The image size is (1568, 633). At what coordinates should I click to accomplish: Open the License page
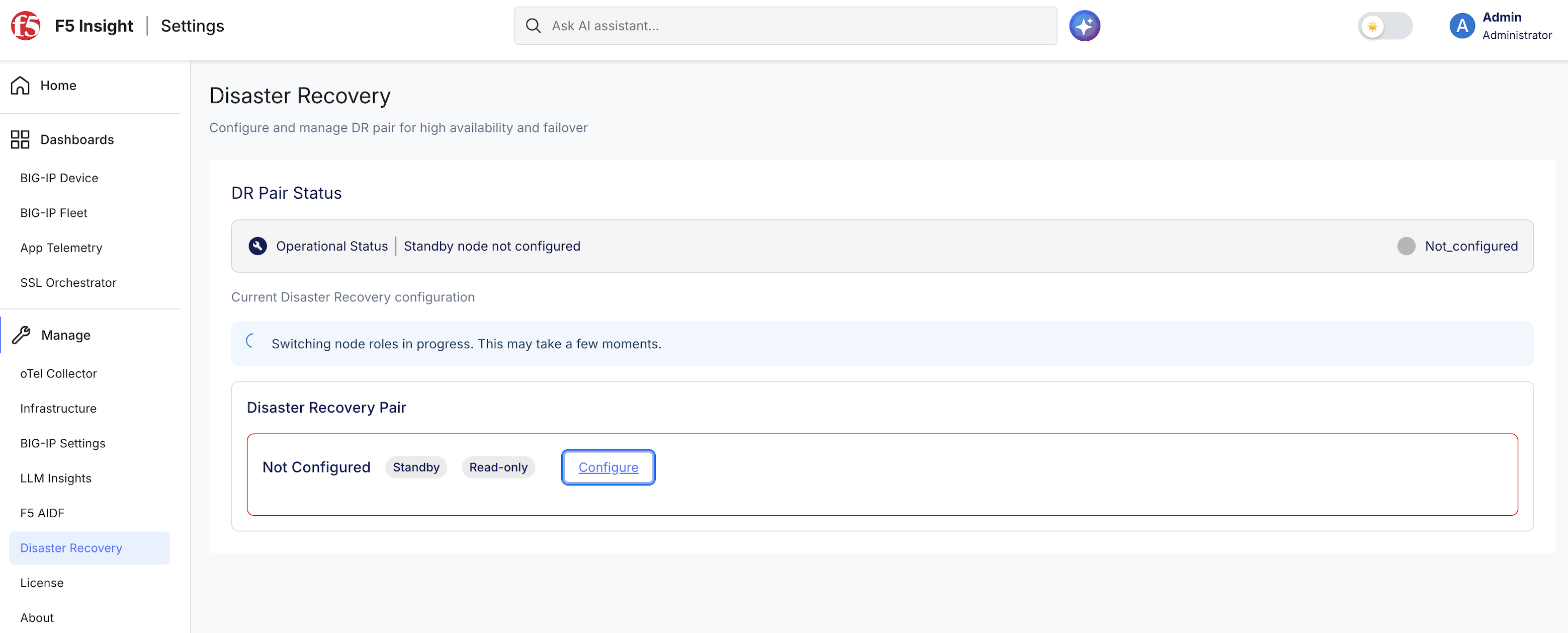(x=41, y=583)
